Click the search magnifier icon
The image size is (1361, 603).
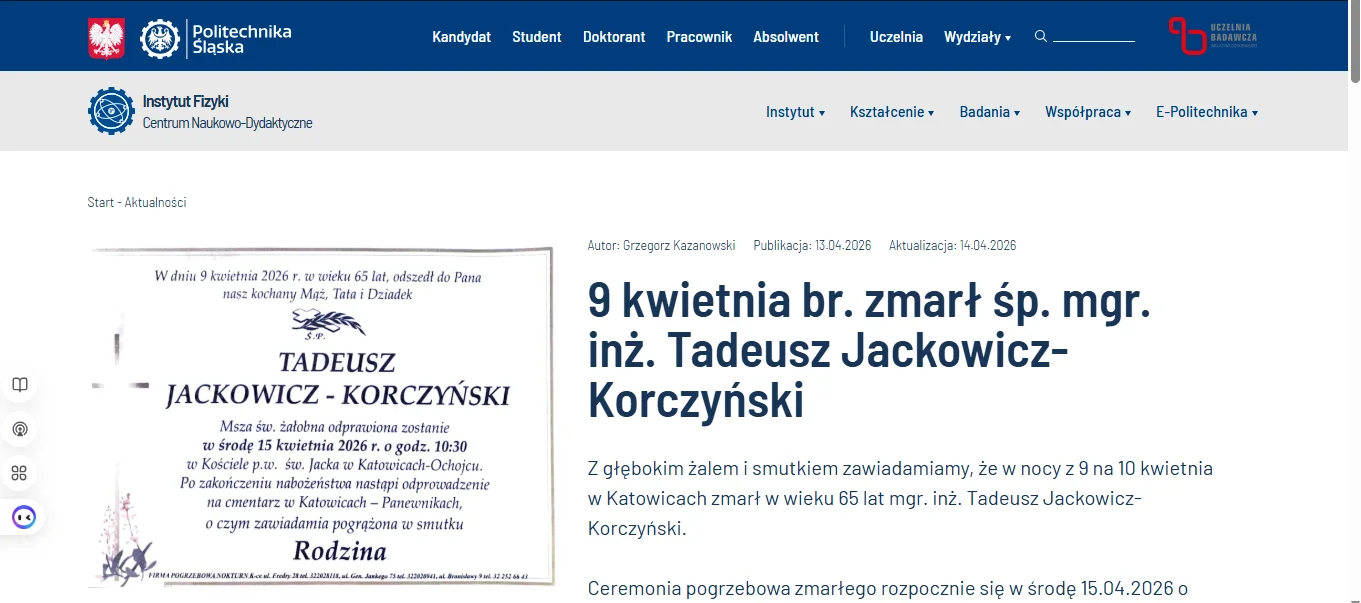1041,36
